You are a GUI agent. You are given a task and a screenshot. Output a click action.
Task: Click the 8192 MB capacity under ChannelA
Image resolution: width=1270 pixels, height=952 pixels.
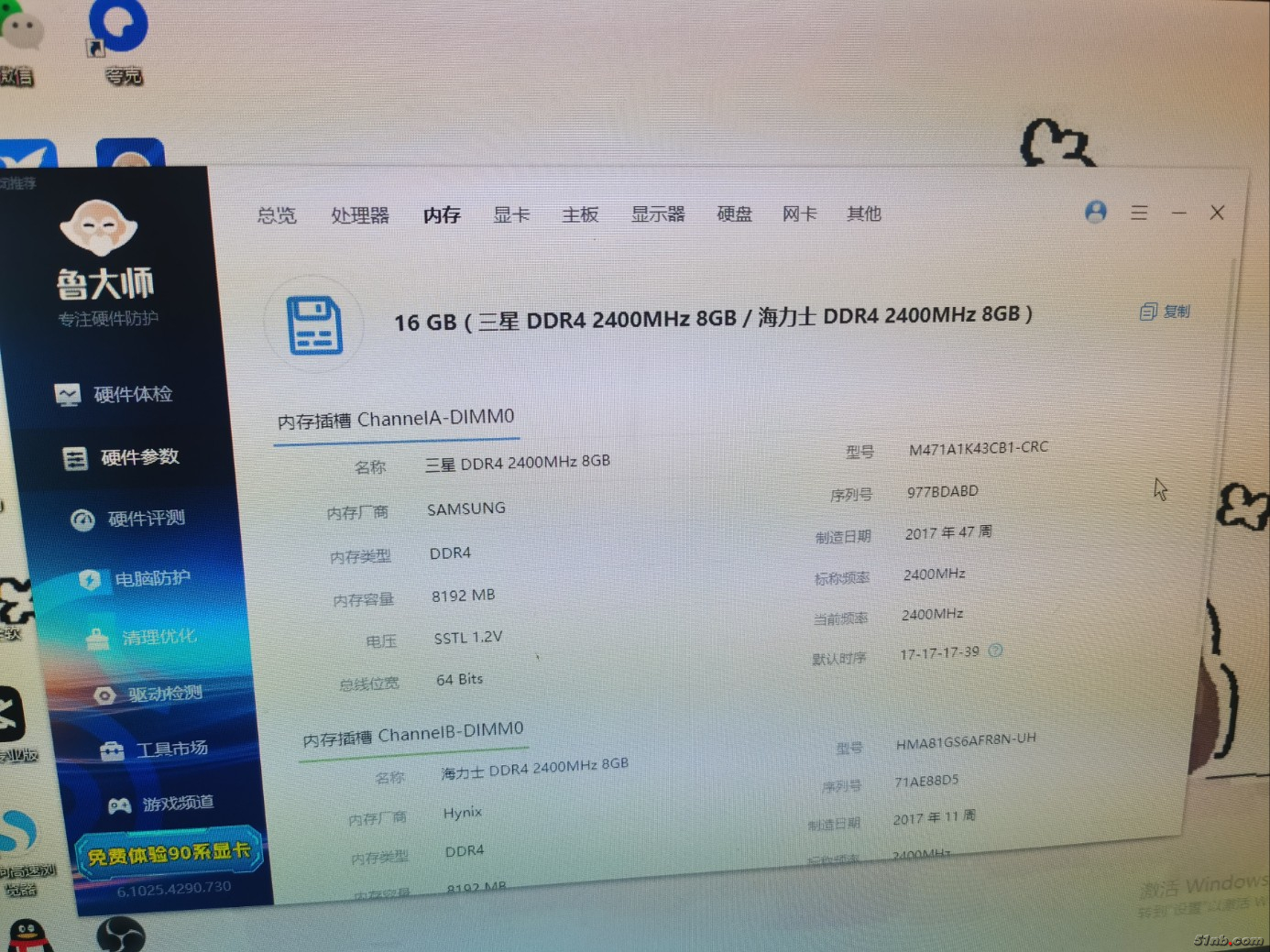(464, 596)
